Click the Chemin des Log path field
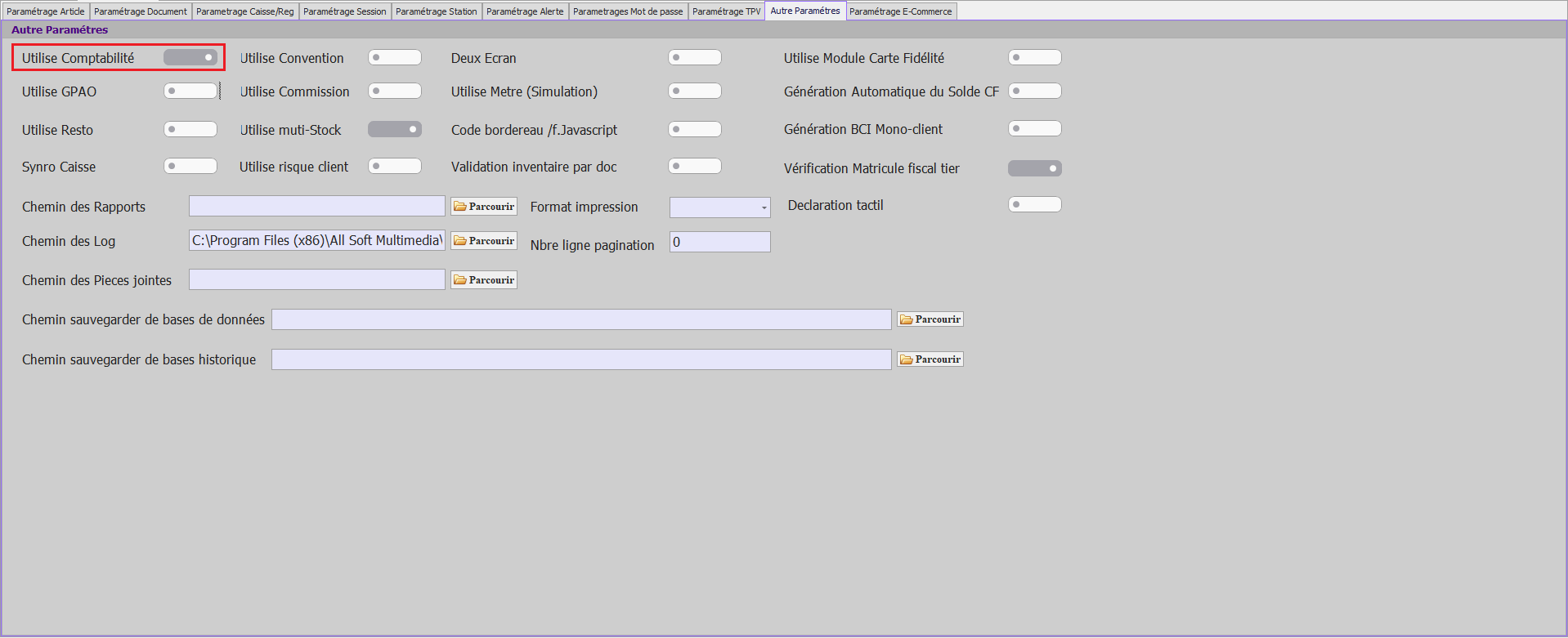1568x638 pixels. (x=317, y=240)
